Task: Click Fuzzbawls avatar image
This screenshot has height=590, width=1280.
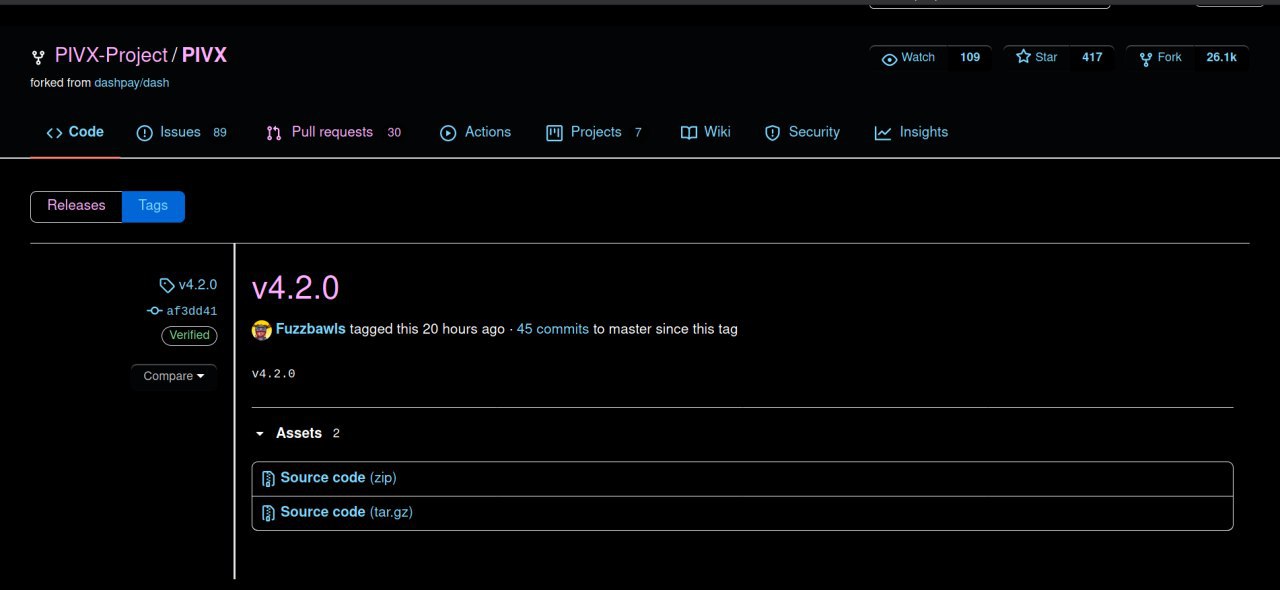Action: (262, 329)
